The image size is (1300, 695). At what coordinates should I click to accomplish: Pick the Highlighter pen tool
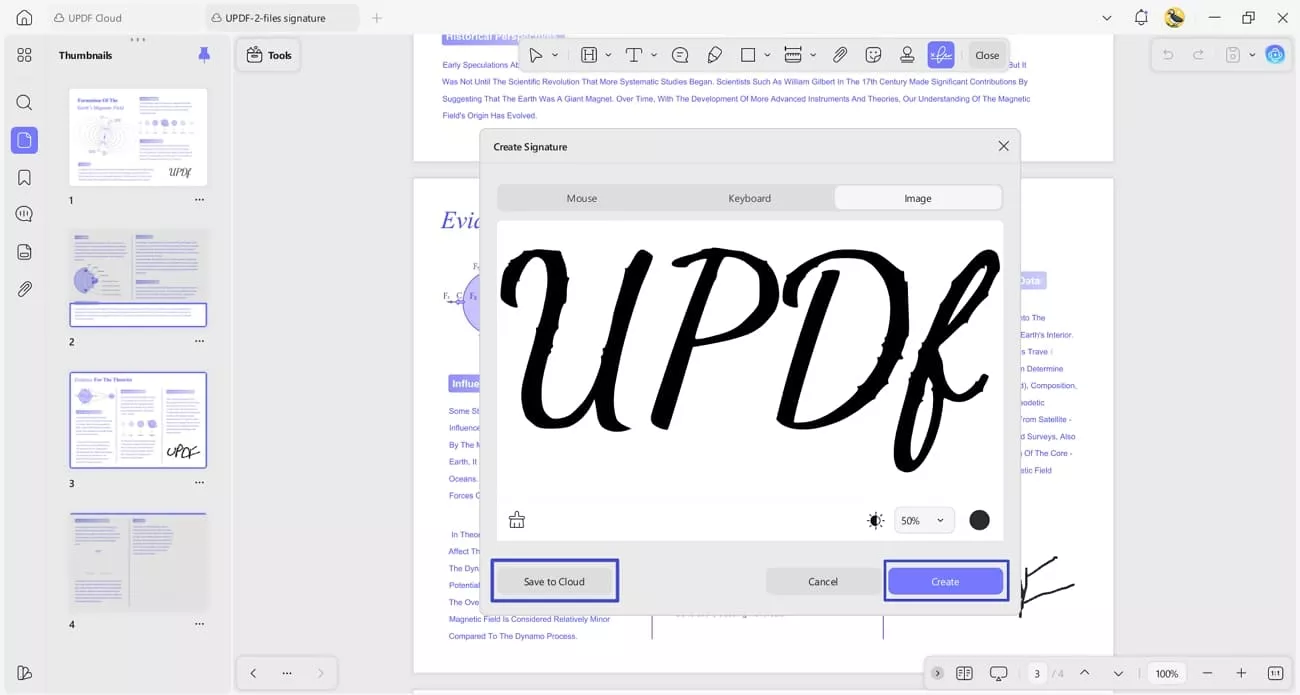[716, 55]
